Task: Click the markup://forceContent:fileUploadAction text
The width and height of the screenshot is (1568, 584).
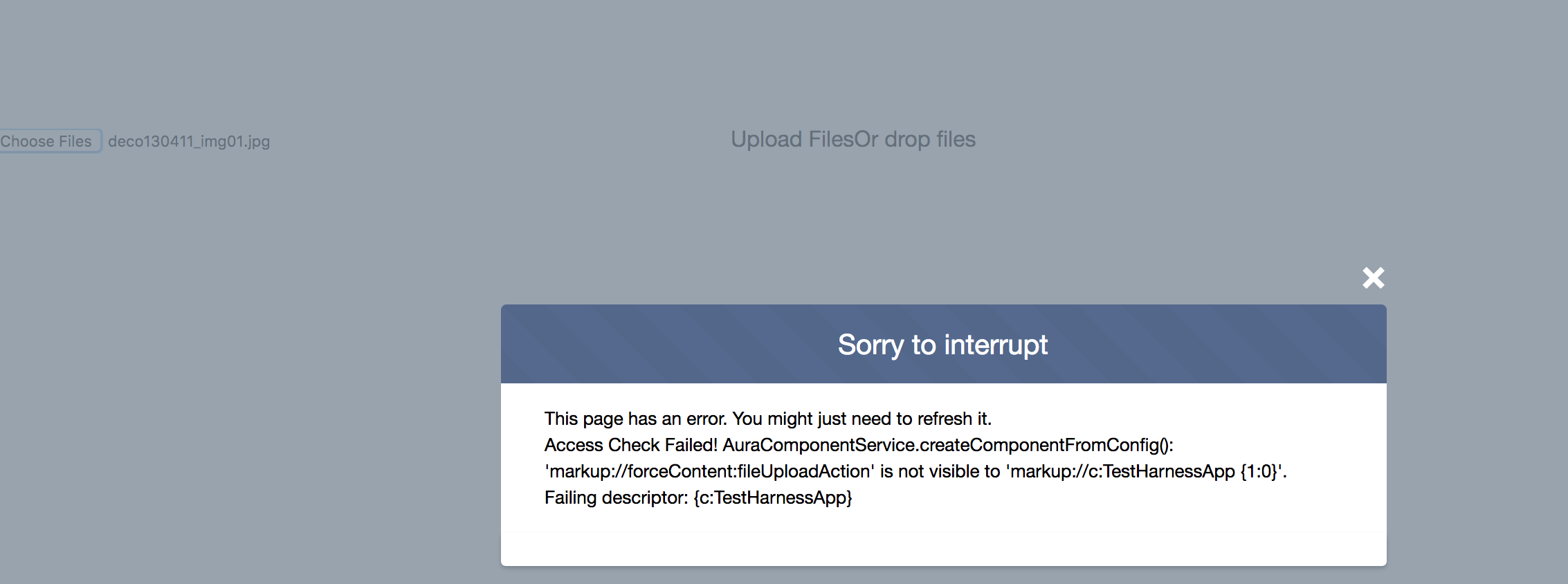Action: (x=707, y=471)
